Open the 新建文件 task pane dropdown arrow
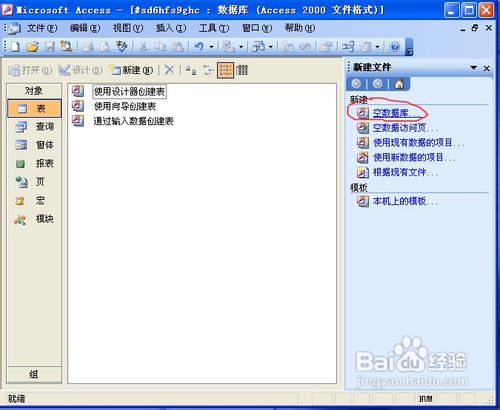 (x=473, y=68)
